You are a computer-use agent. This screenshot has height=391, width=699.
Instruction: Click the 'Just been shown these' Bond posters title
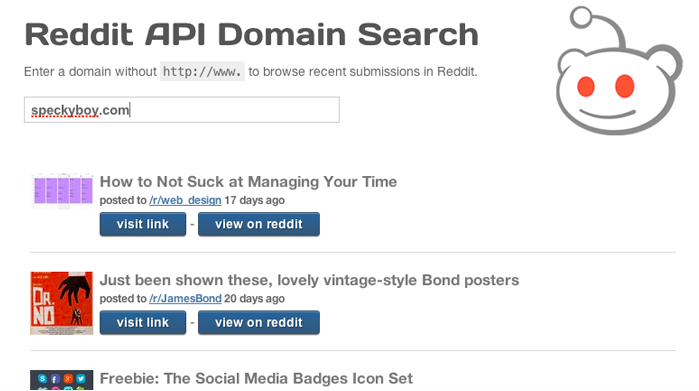[309, 280]
